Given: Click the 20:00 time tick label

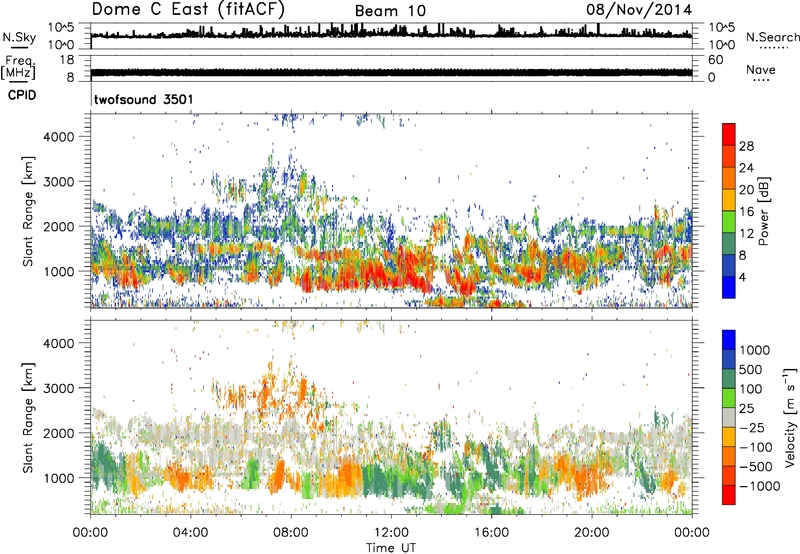Looking at the screenshot, I should coord(591,533).
